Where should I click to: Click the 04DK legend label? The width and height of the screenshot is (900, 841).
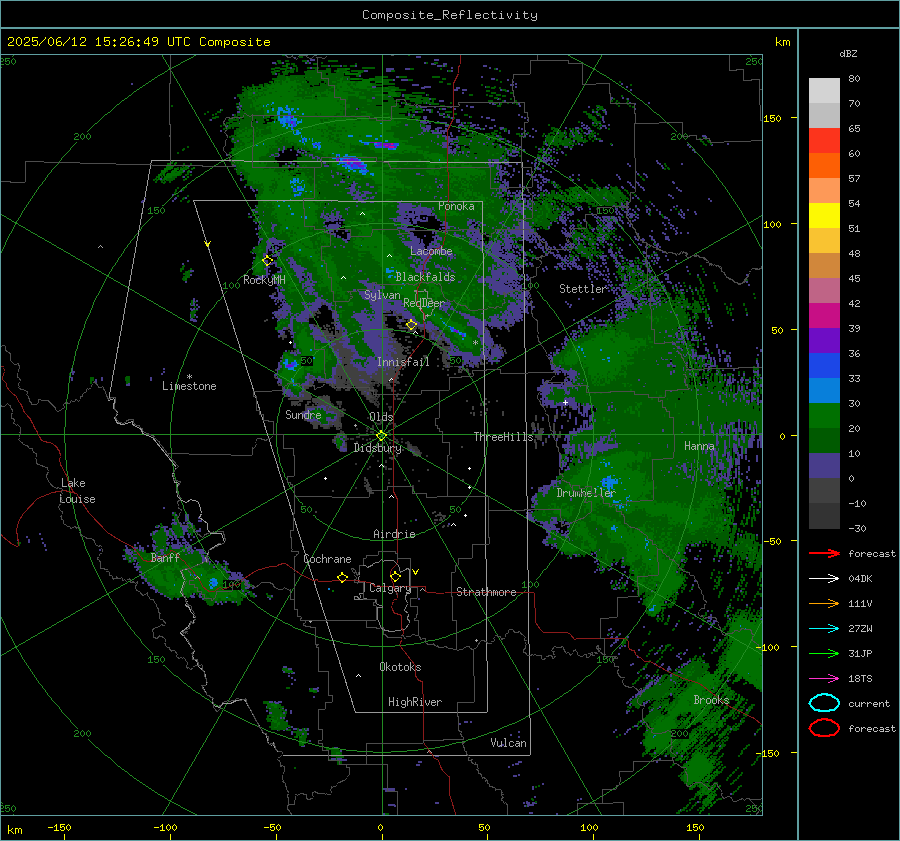(x=860, y=579)
